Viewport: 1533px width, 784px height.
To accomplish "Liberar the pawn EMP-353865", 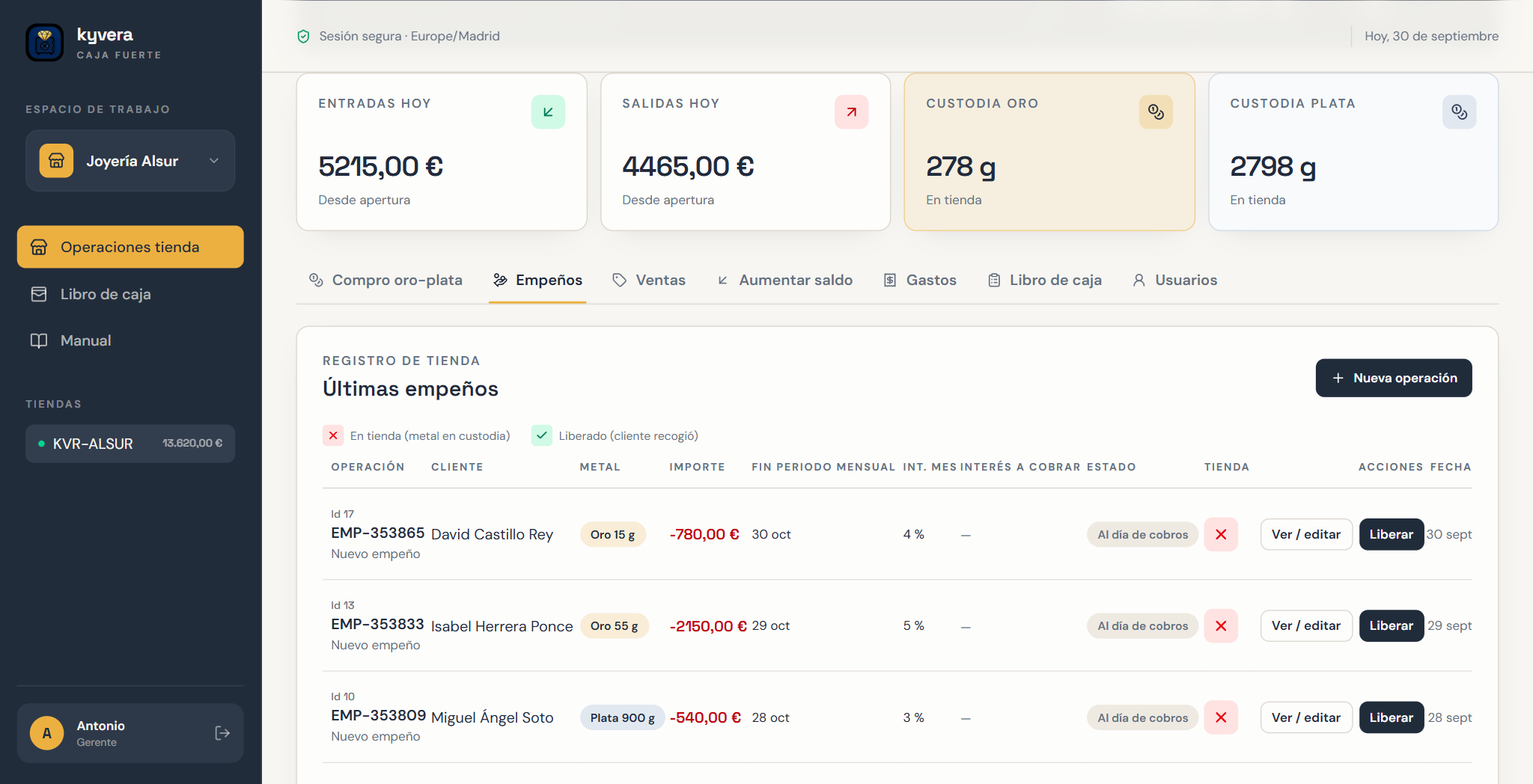I will click(x=1391, y=534).
